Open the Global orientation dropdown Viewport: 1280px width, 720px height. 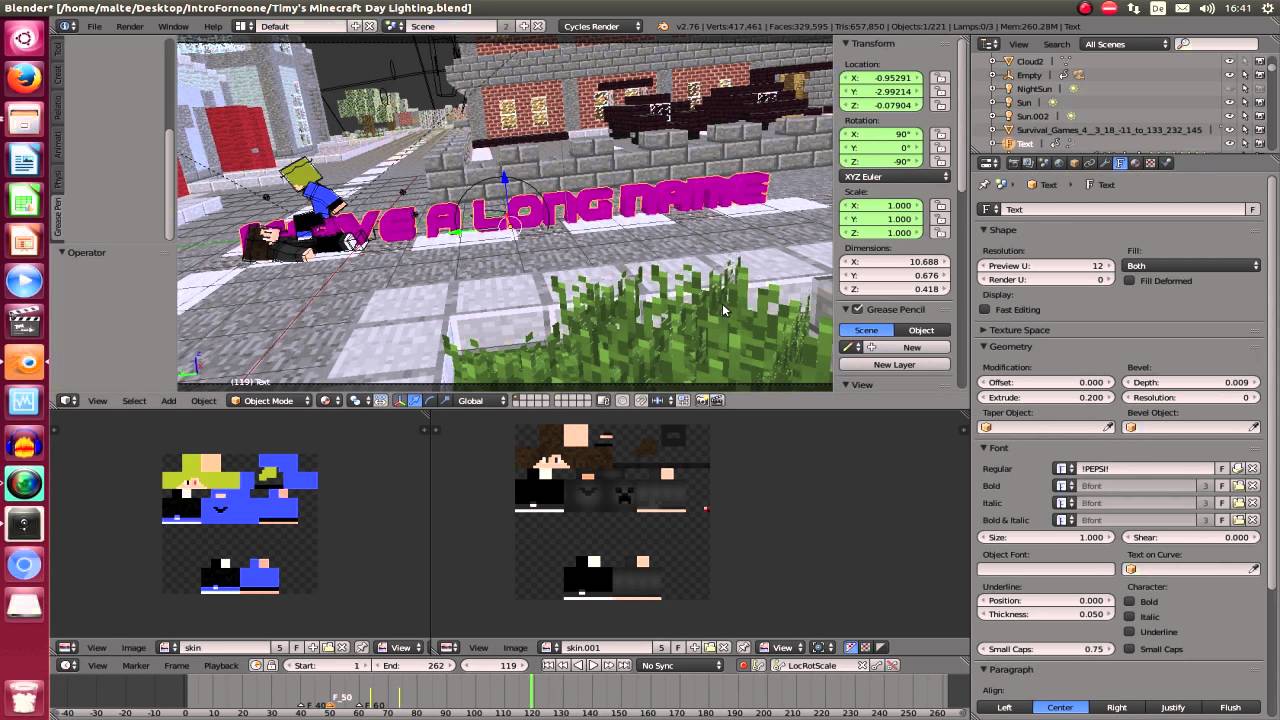483,400
